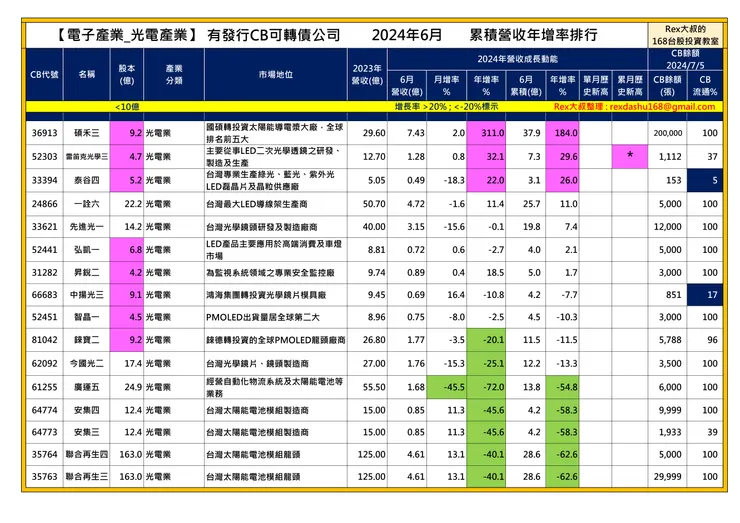Click CB code 64774

[44, 410]
